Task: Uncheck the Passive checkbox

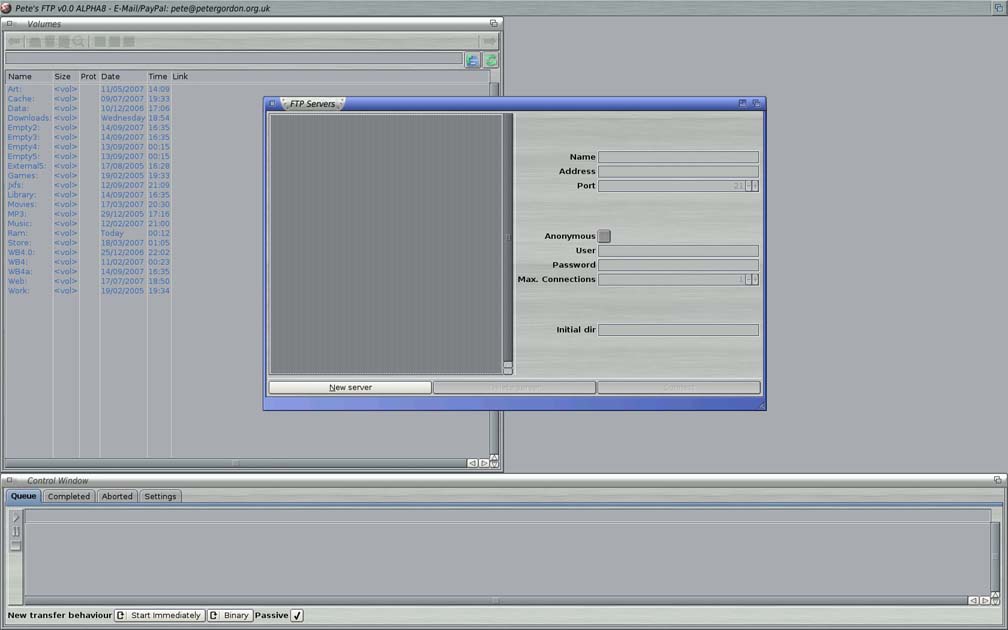Action: point(297,615)
